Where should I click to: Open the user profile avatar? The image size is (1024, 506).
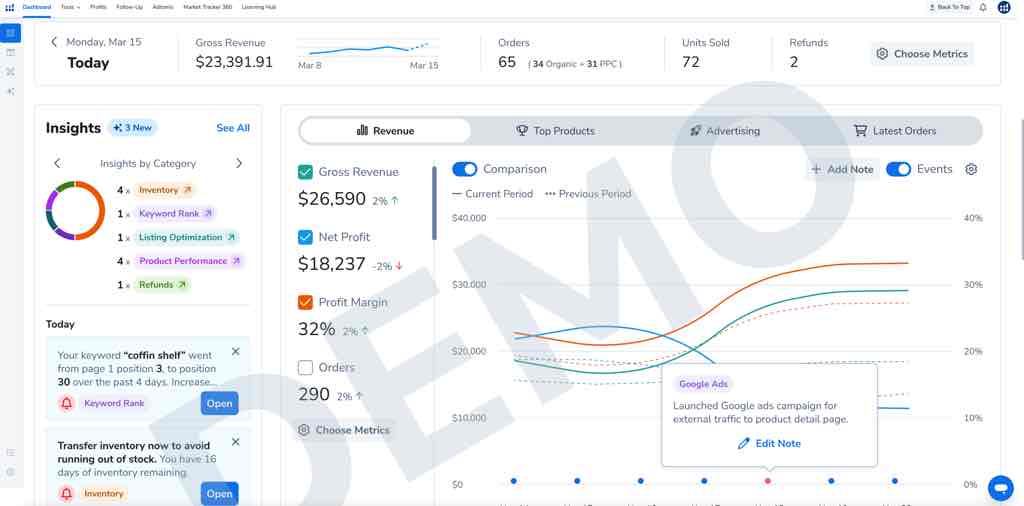[1004, 7]
